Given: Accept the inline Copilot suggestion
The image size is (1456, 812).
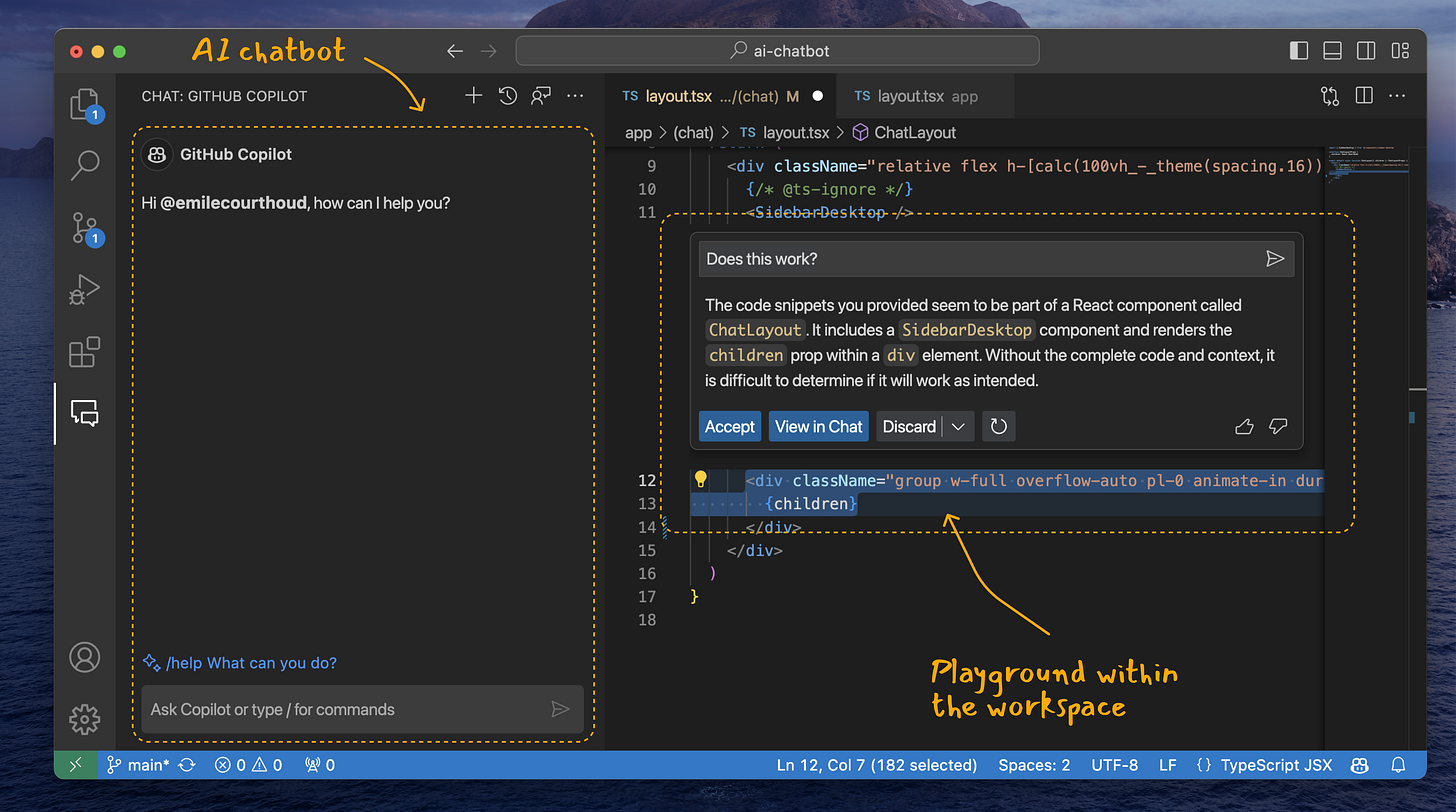Looking at the screenshot, I should coord(729,427).
